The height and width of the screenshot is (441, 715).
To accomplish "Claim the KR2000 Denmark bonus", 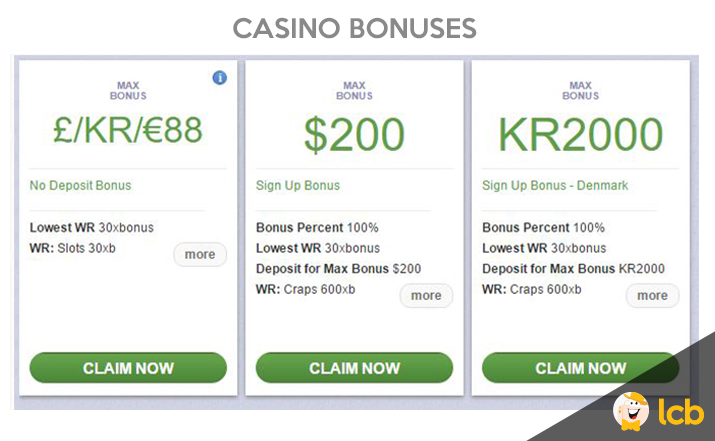I will [x=580, y=368].
